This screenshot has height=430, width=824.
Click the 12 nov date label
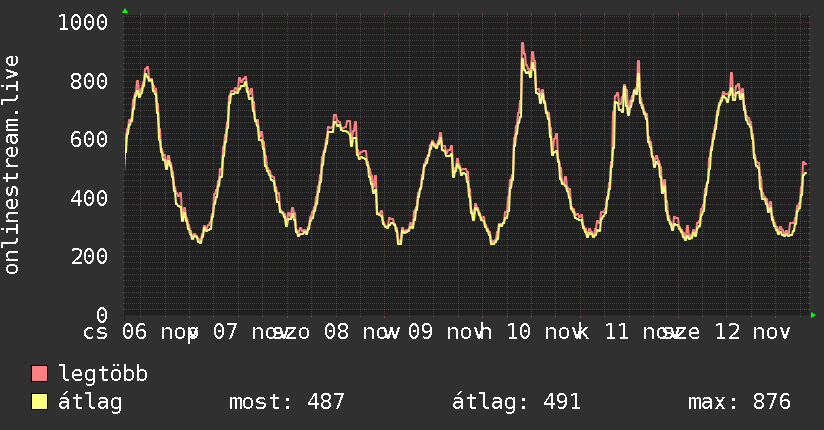point(753,332)
